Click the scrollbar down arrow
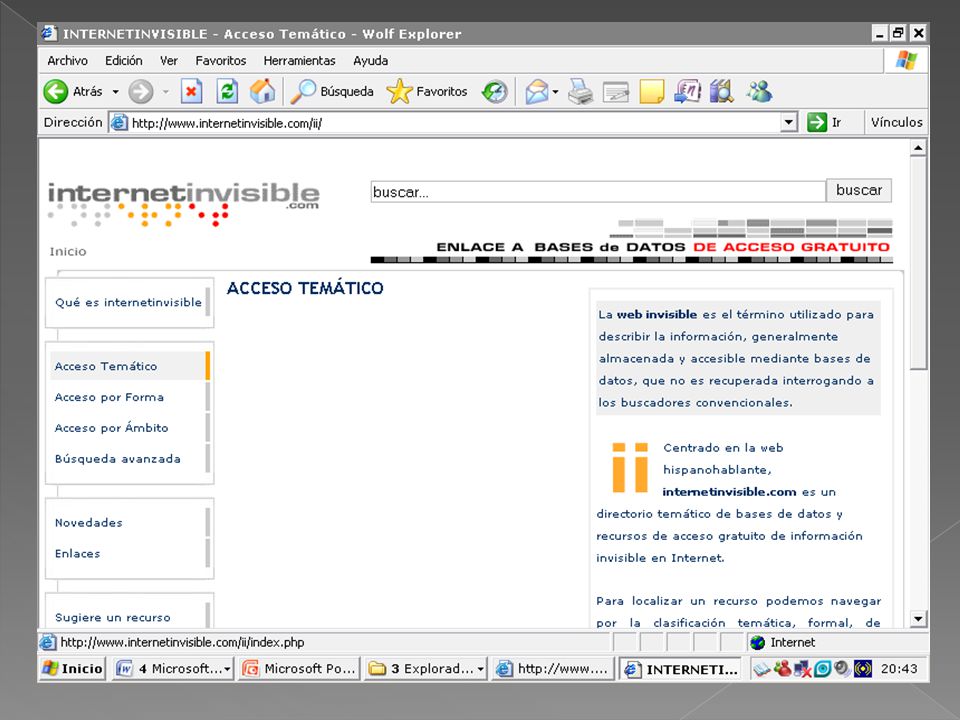The height and width of the screenshot is (720, 960). [918, 618]
